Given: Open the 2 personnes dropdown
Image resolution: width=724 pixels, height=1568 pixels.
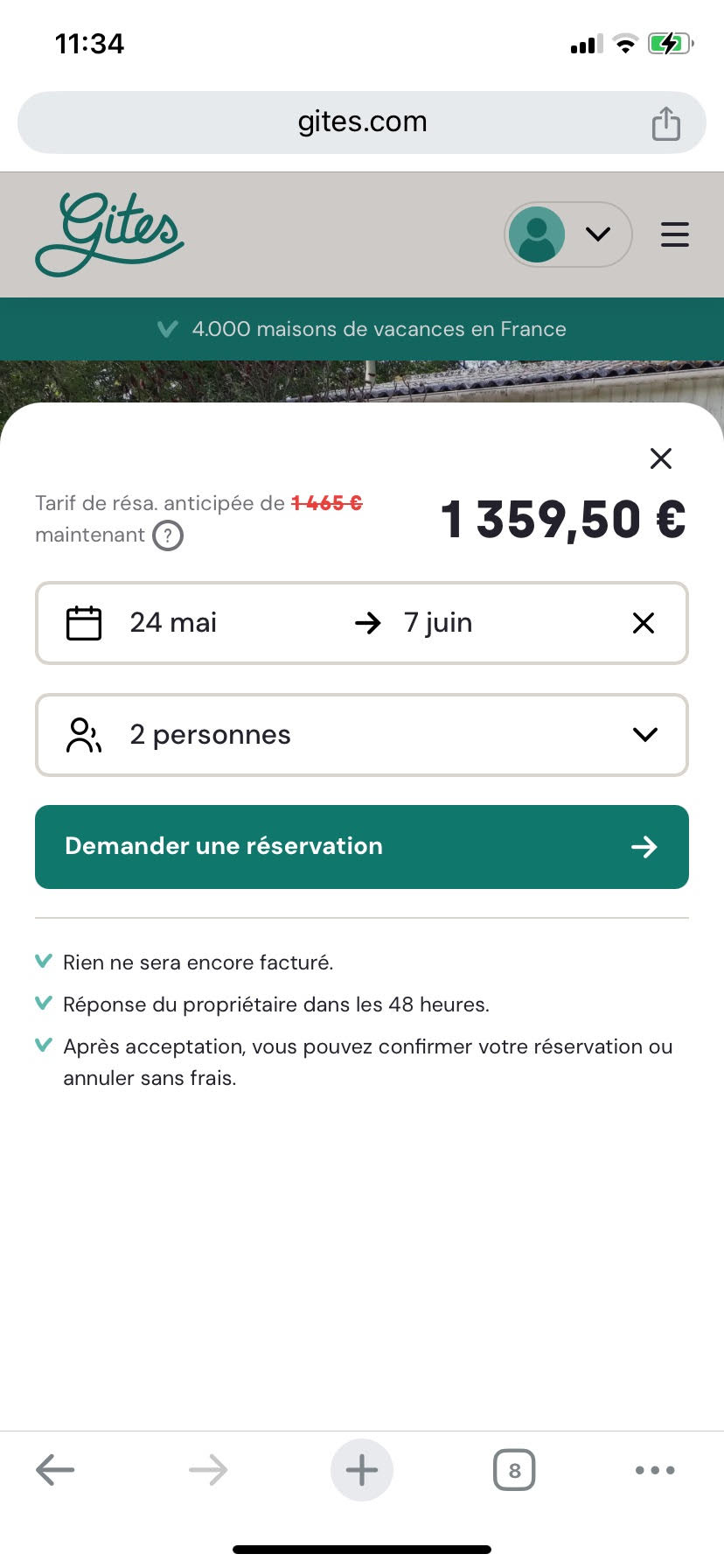Looking at the screenshot, I should click(362, 735).
